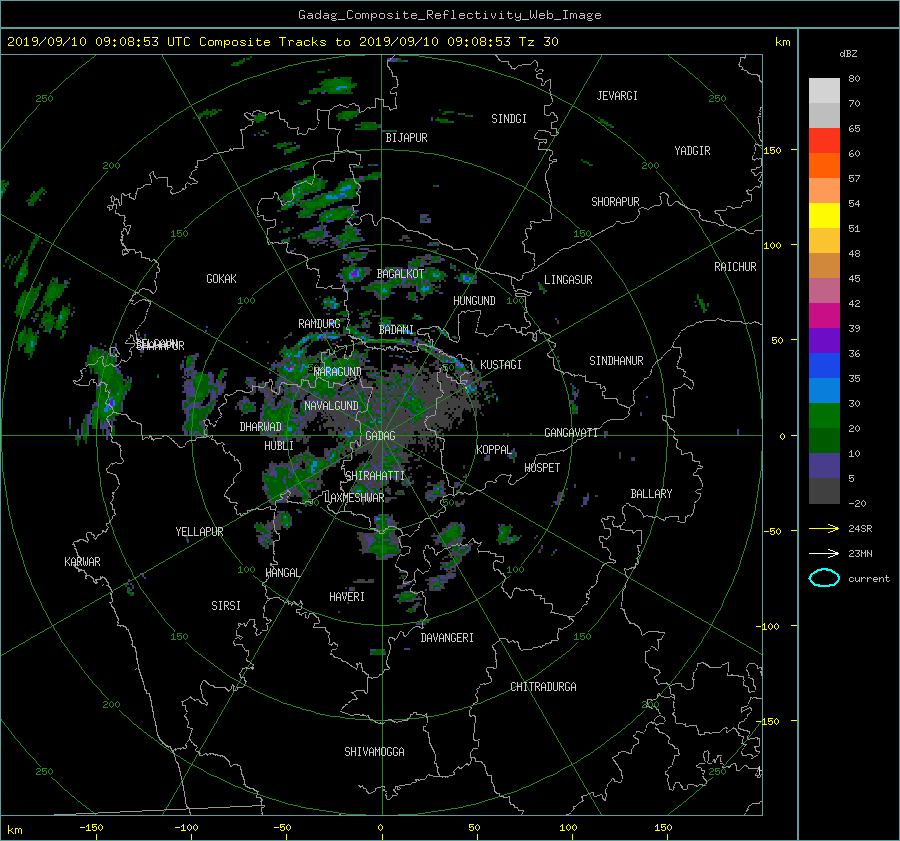
Task: Click the BAGALKOT city label
Action: (x=400, y=274)
